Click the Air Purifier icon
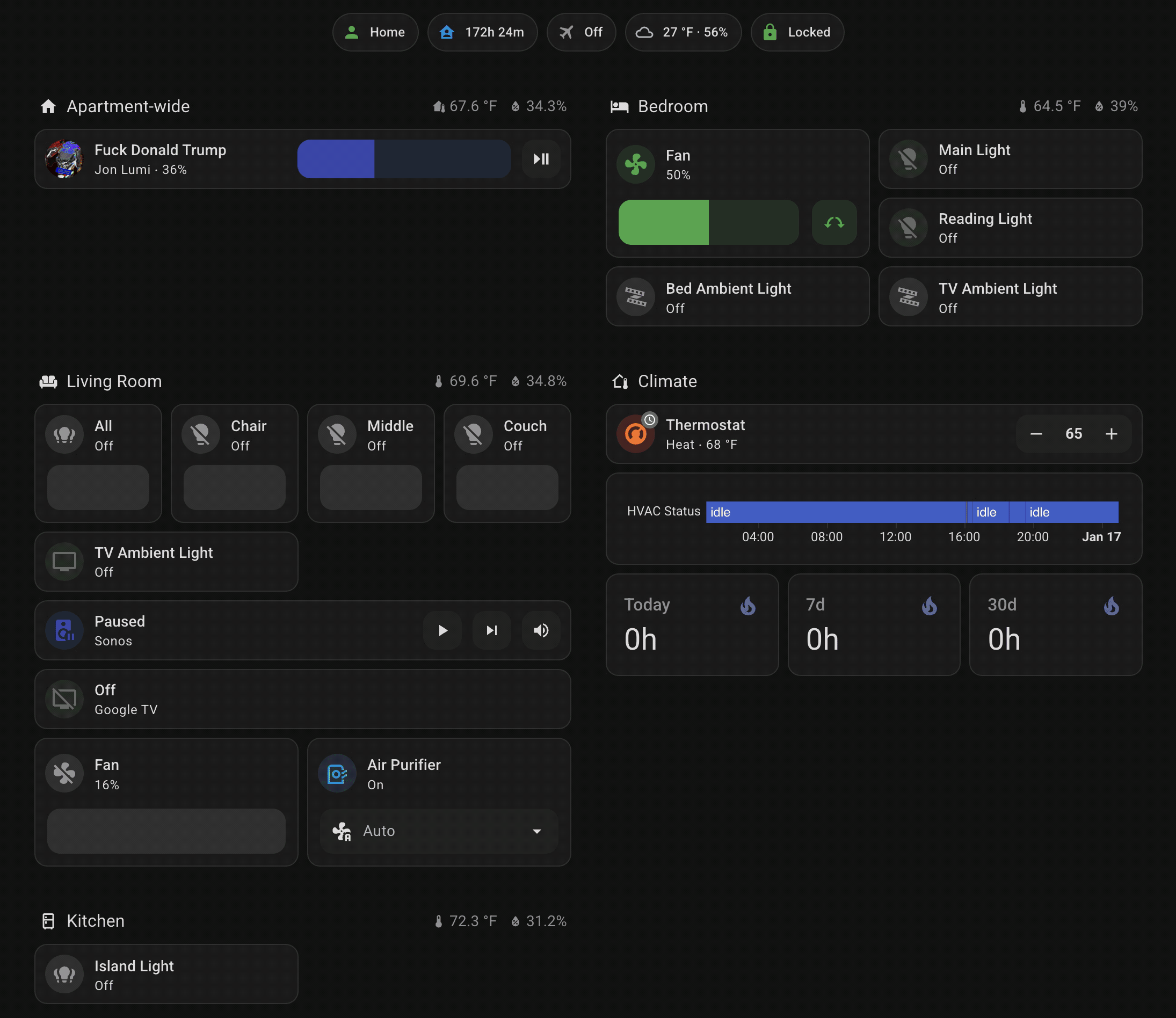Viewport: 1176px width, 1018px height. click(x=337, y=774)
